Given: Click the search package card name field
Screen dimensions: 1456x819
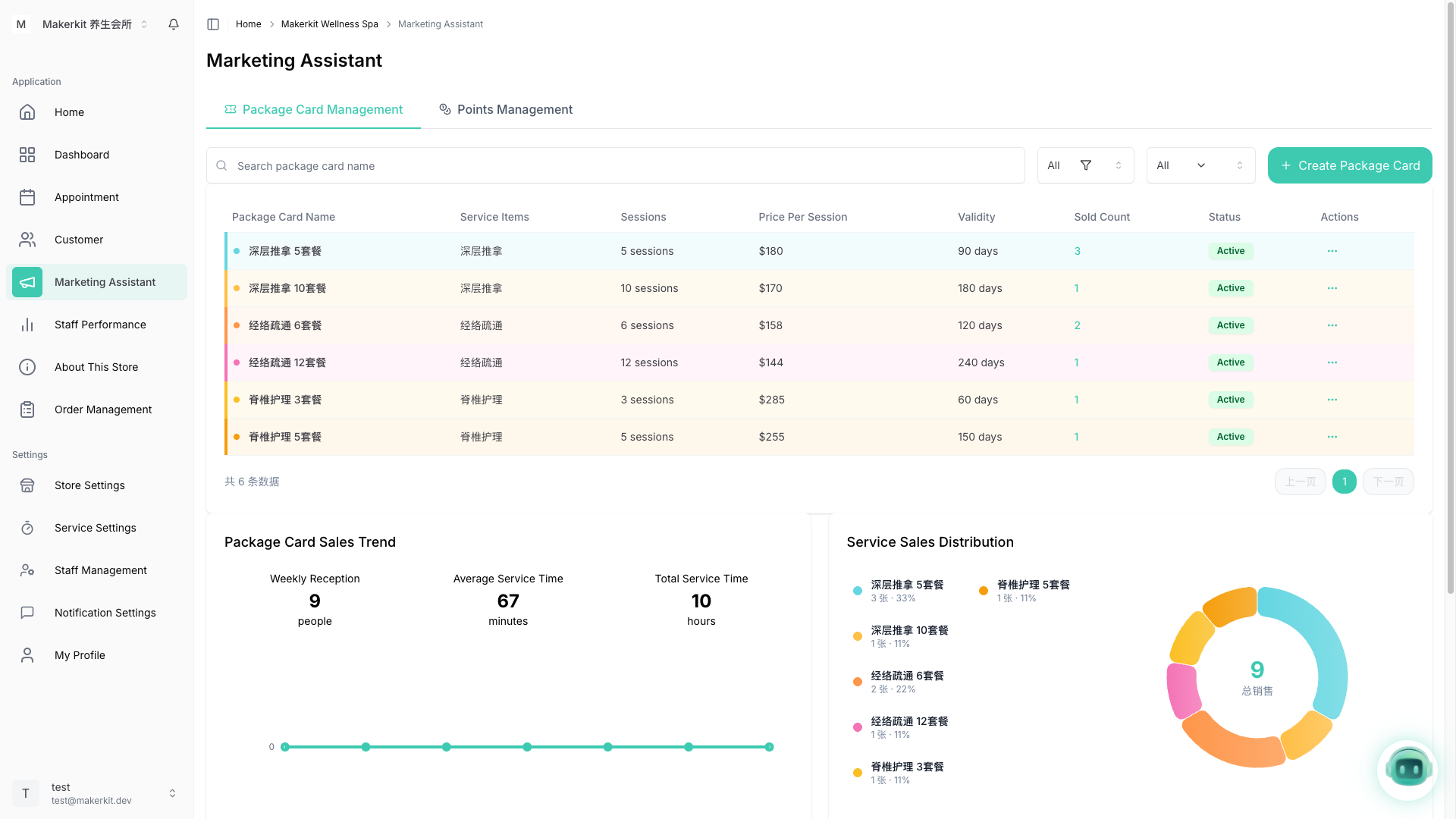Looking at the screenshot, I should [x=615, y=165].
